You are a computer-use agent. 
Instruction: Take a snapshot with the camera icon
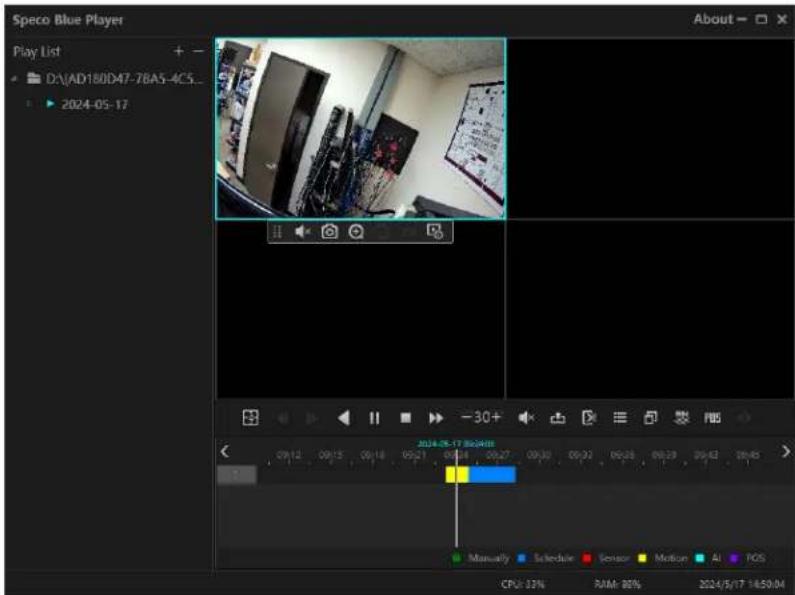pos(330,232)
